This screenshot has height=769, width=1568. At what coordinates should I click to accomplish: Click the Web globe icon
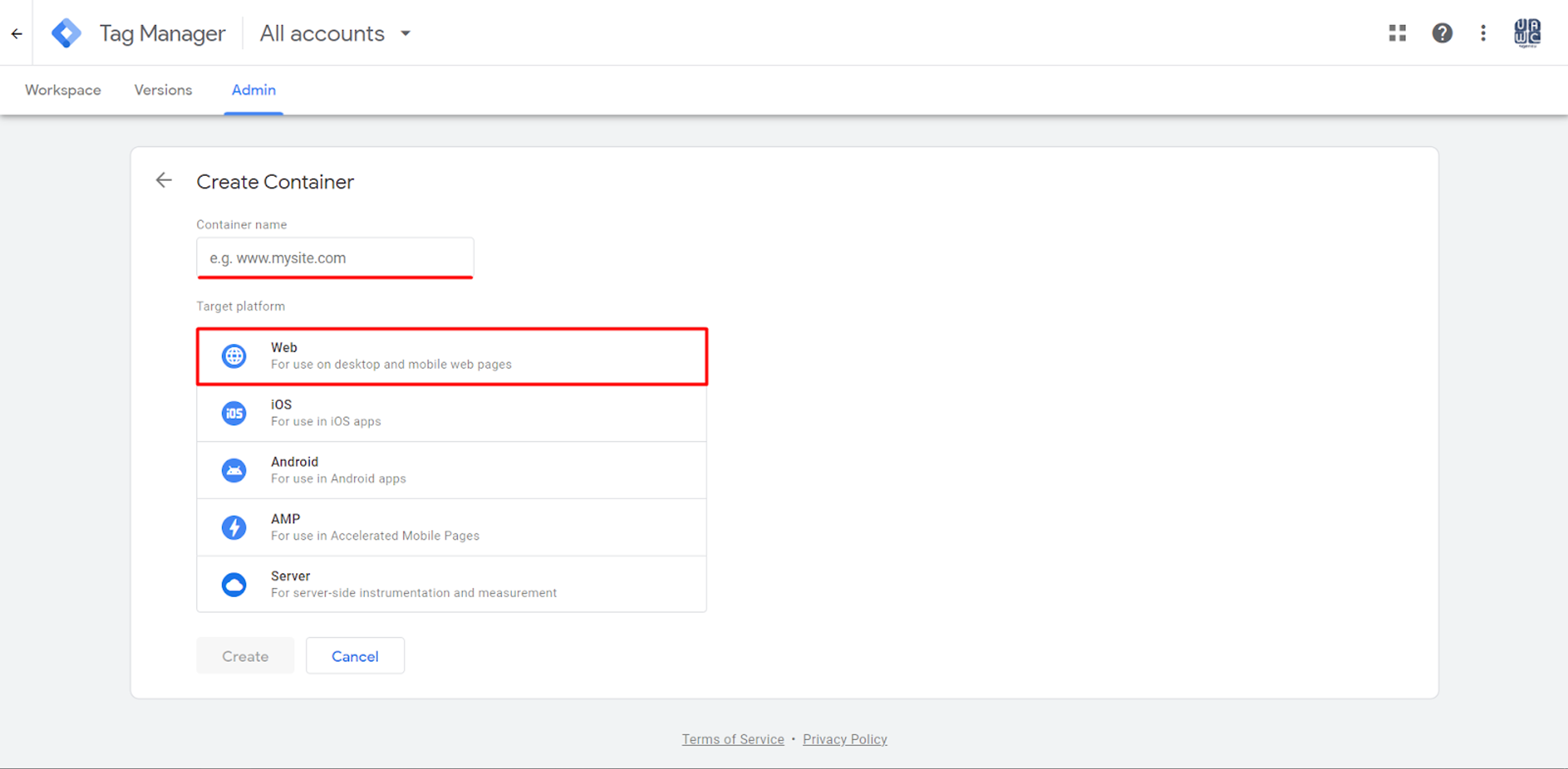(x=234, y=356)
